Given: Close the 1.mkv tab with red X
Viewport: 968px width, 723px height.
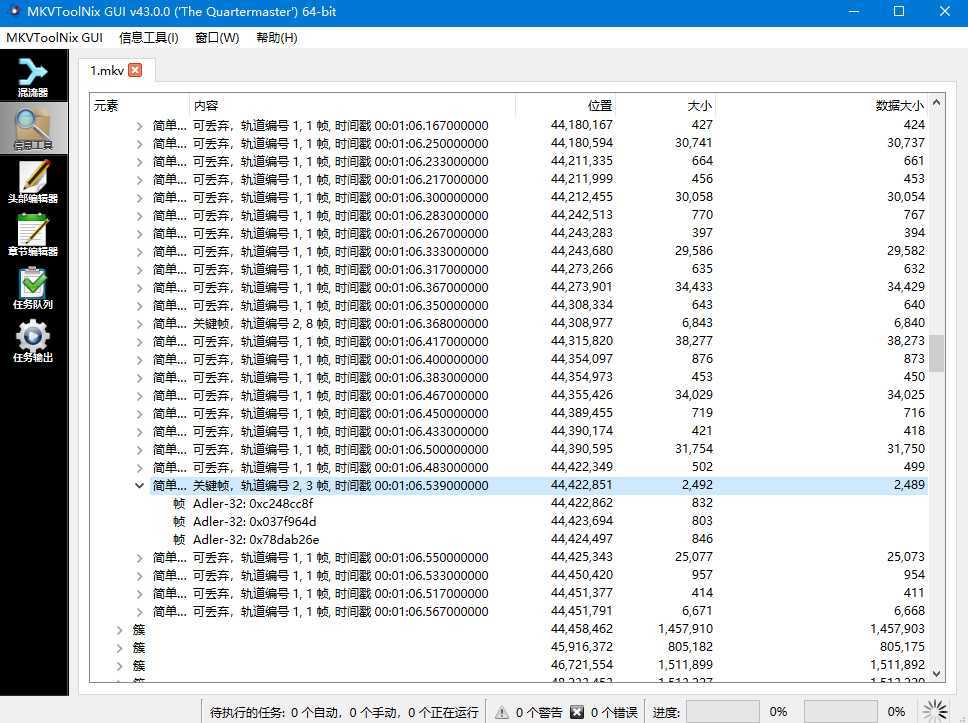Looking at the screenshot, I should pos(135,70).
